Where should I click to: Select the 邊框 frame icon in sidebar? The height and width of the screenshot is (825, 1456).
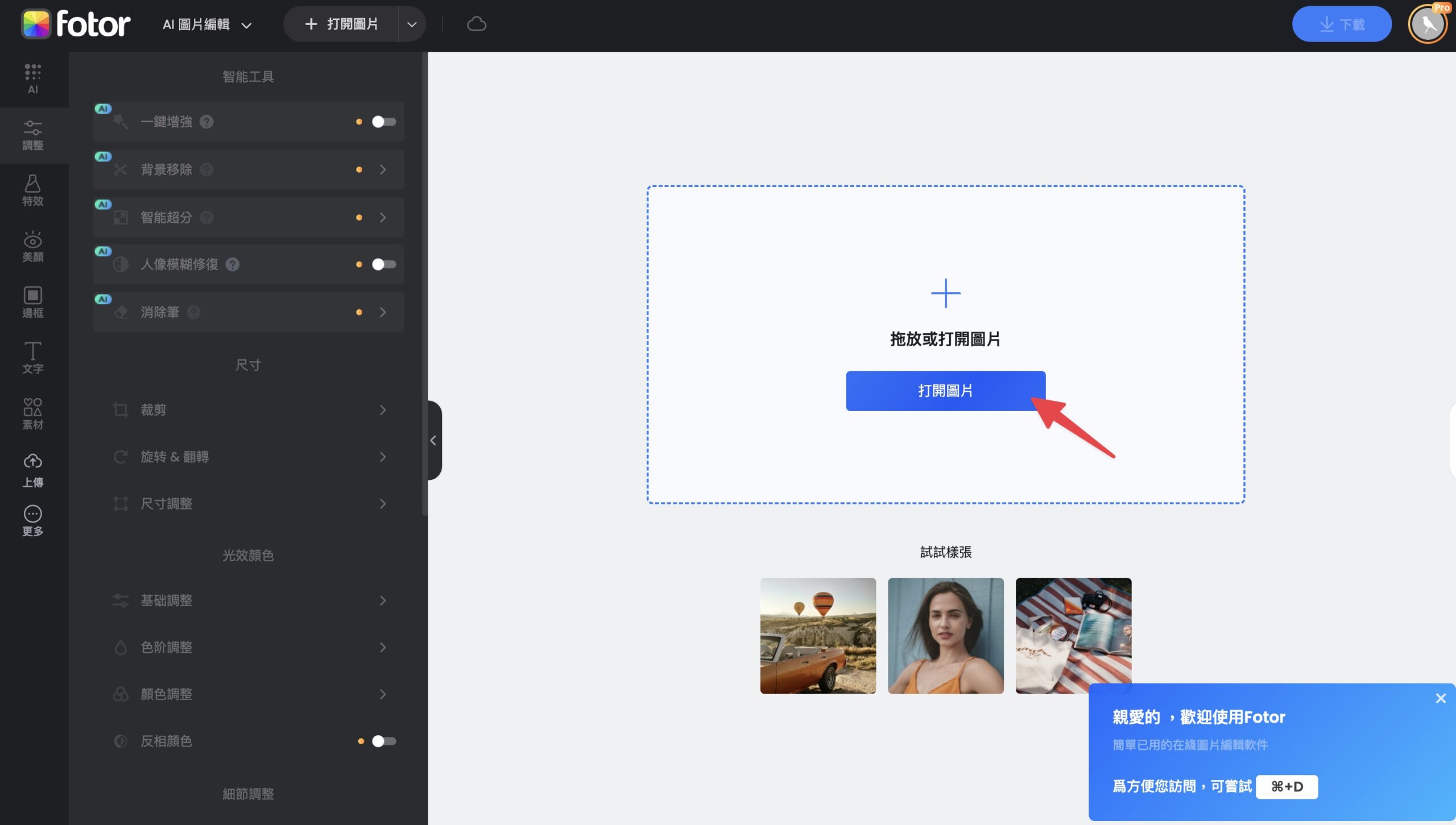(32, 302)
